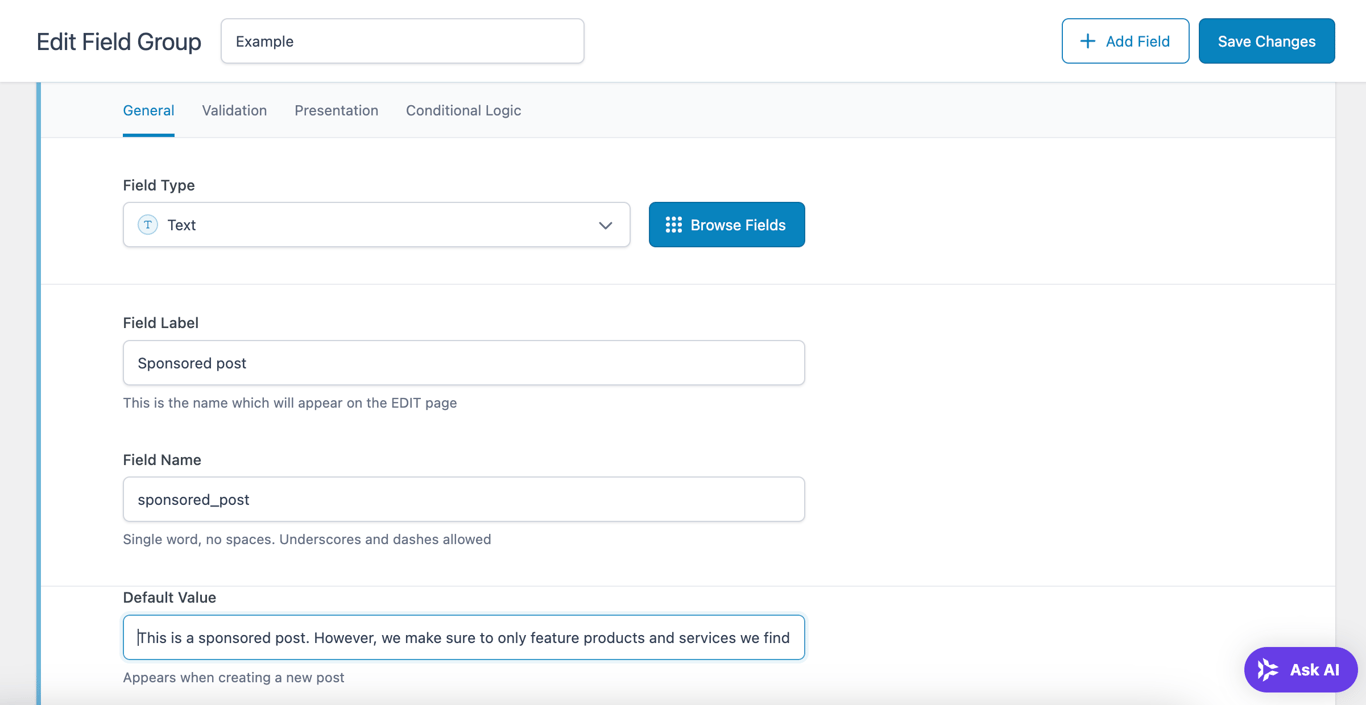Switch to the Conditional Logic tab

click(463, 110)
